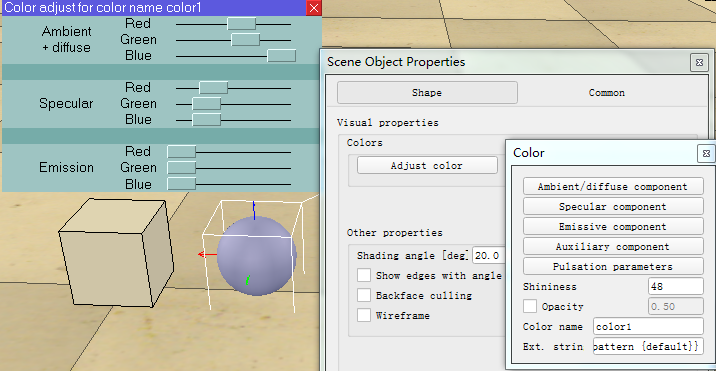This screenshot has height=371, width=716.
Task: Click the Color adjust window title bar
Action: (x=154, y=8)
